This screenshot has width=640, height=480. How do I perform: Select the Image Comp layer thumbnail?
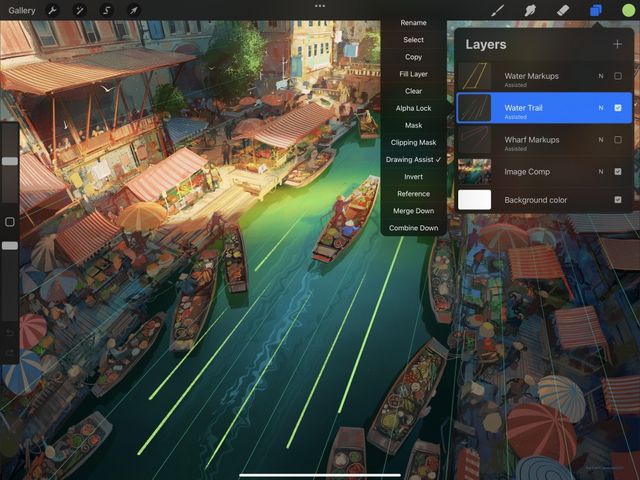coord(474,171)
